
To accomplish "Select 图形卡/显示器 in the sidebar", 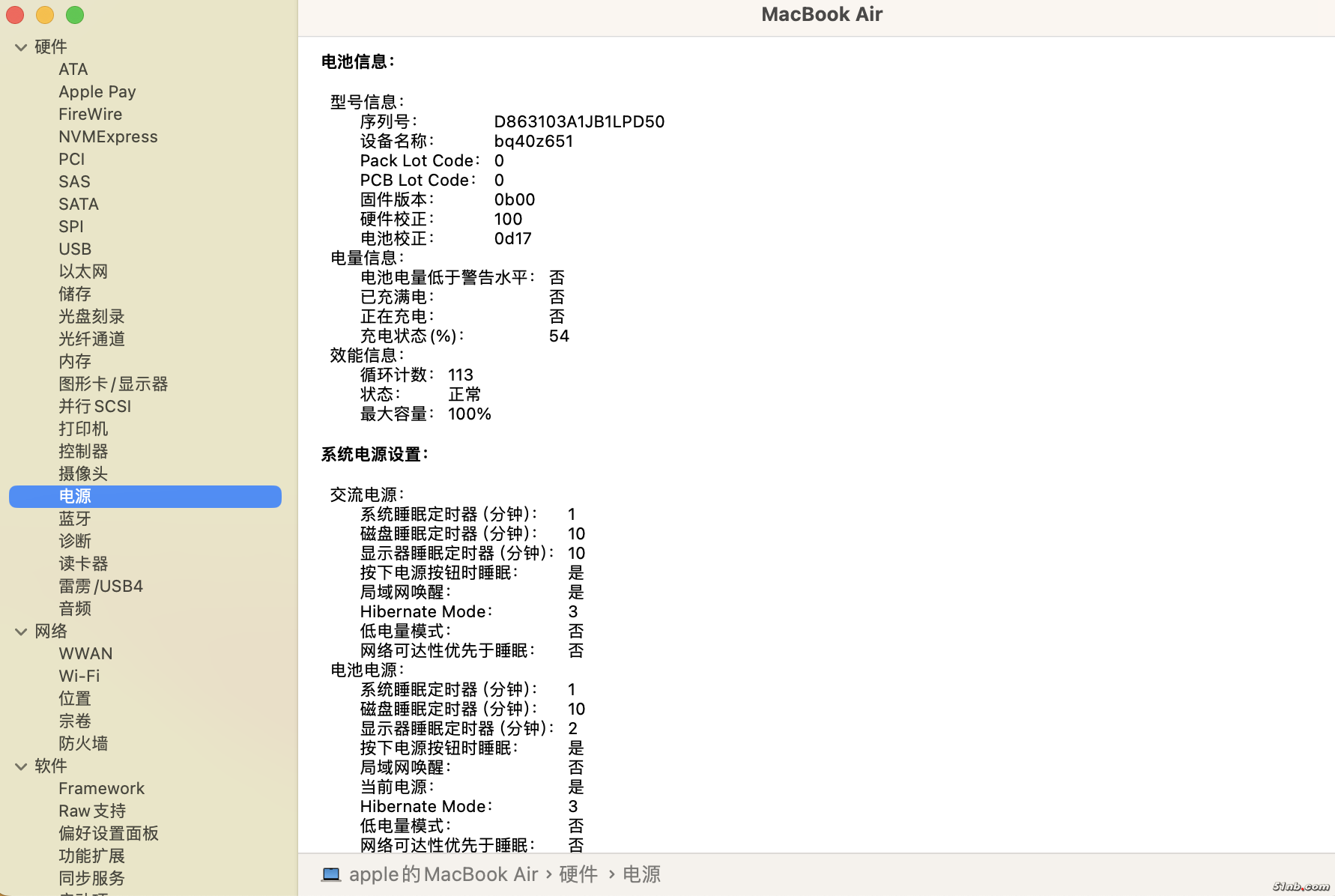I will pyautogui.click(x=113, y=384).
